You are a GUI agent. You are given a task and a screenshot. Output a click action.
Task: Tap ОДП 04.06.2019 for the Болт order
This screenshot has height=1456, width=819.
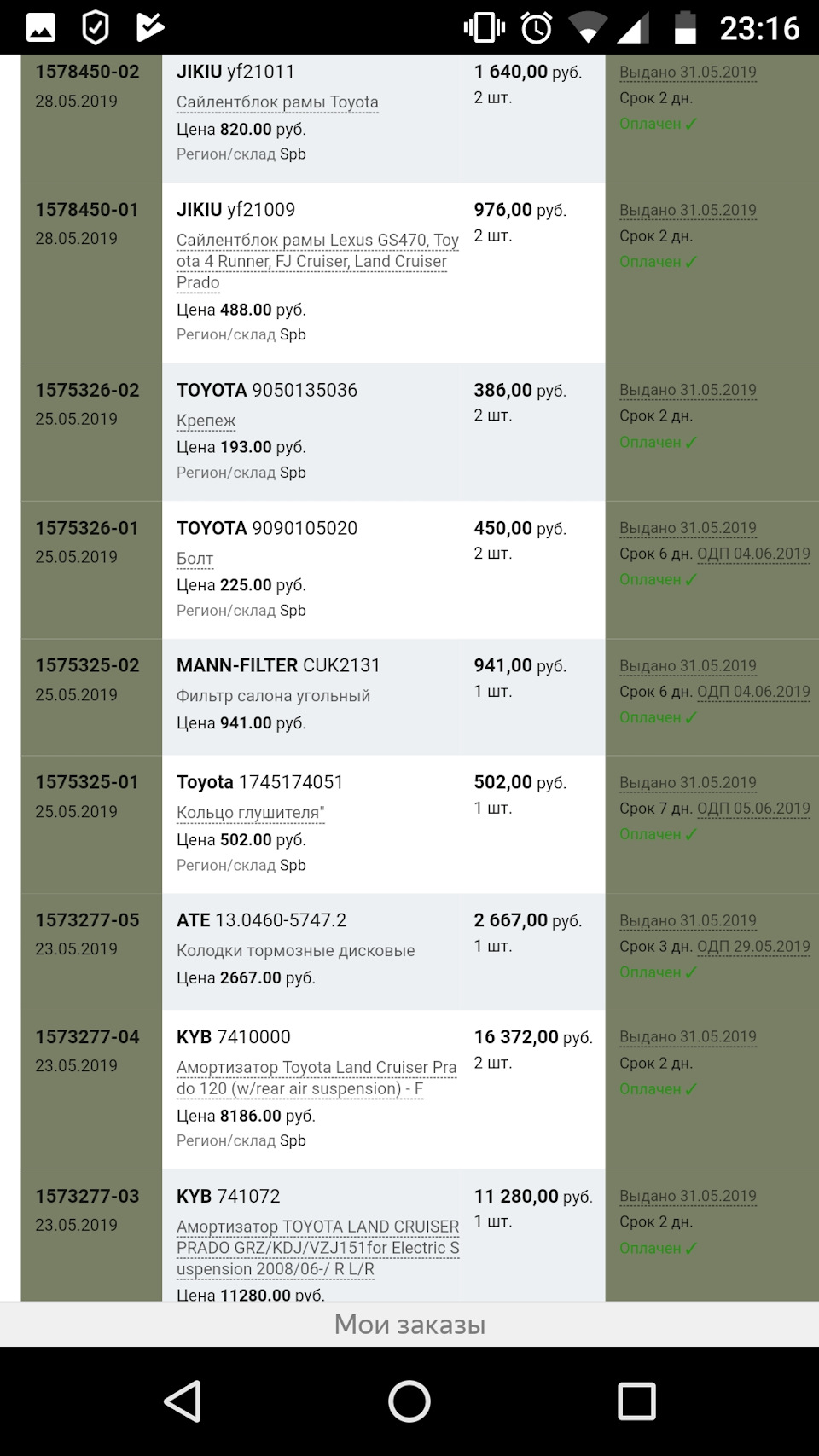[753, 554]
